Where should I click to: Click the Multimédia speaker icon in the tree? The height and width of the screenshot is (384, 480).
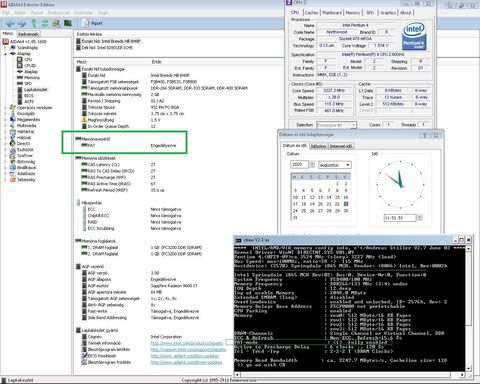pos(13,126)
